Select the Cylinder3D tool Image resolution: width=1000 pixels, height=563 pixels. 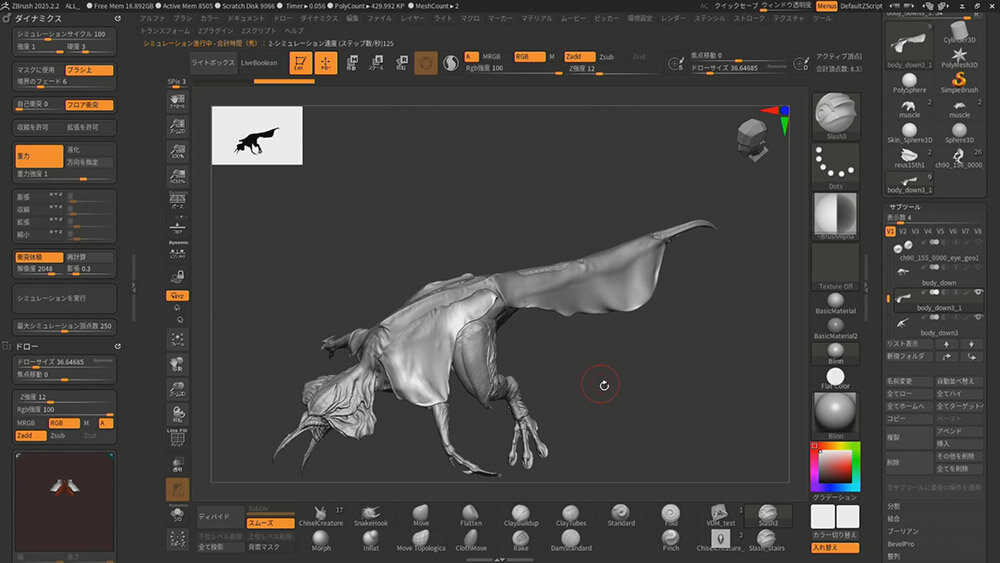coord(959,32)
